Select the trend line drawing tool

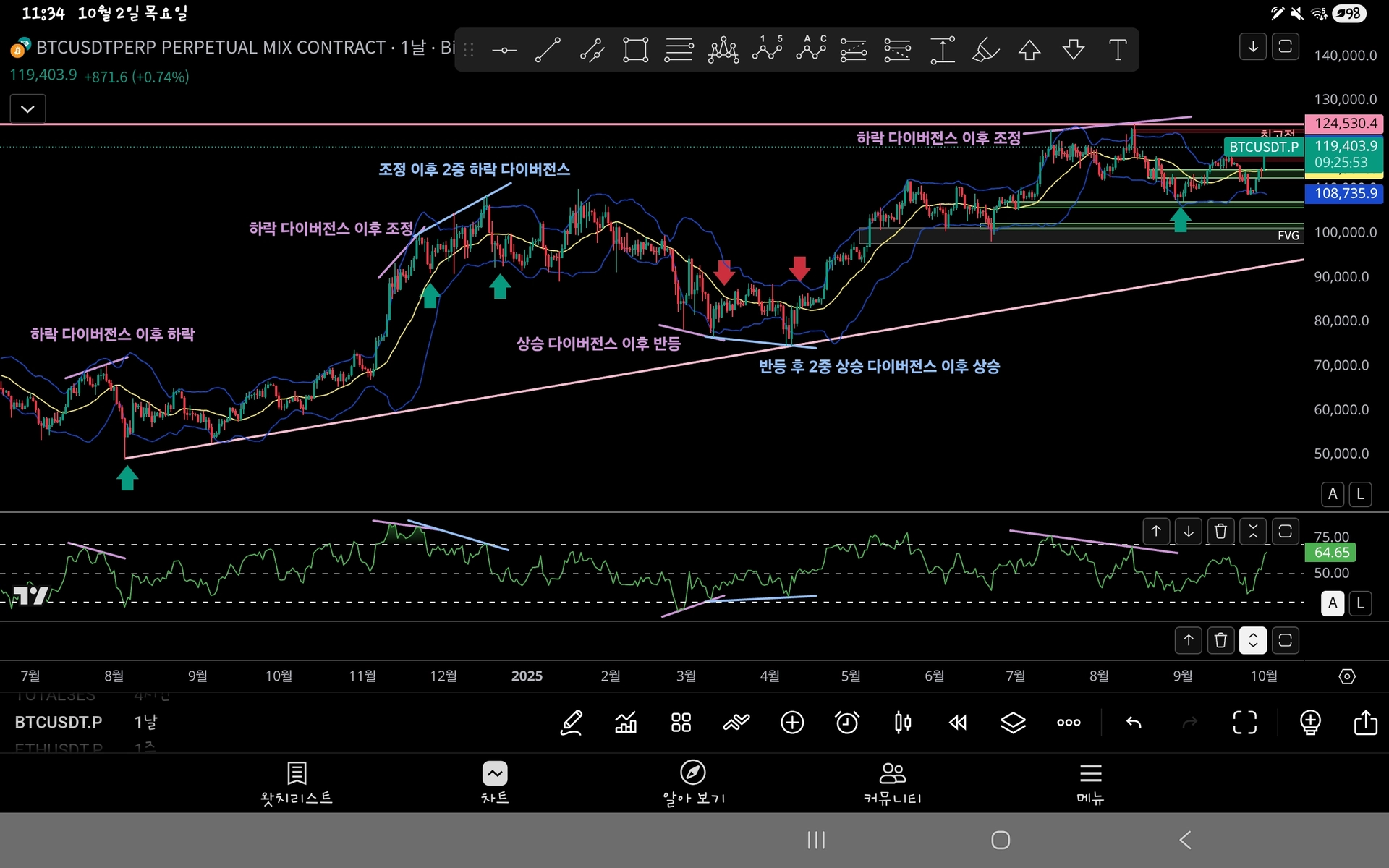click(x=548, y=50)
